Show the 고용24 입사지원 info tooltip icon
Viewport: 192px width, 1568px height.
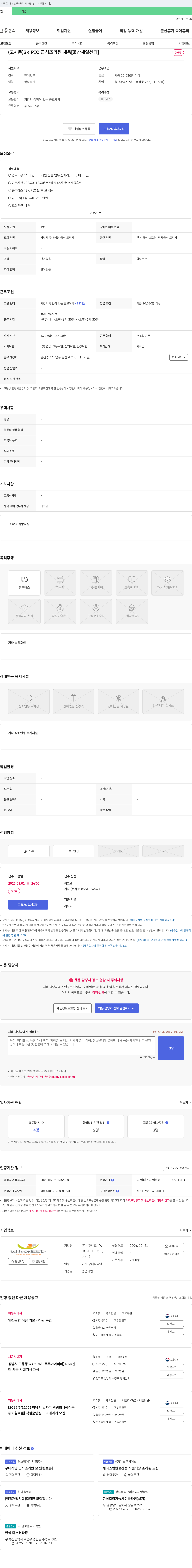coord(167,1123)
